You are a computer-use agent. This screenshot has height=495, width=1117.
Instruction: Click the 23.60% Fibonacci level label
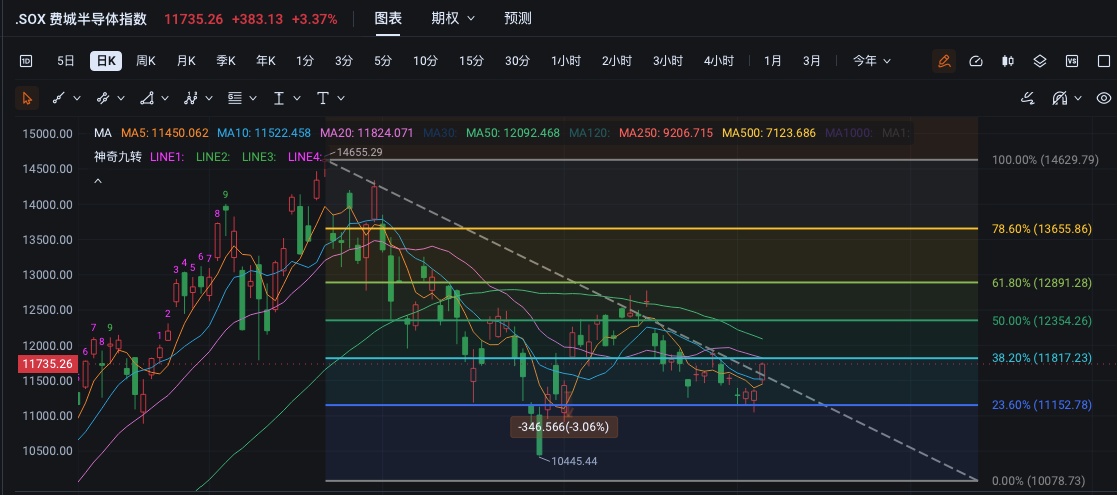[x=1041, y=405]
